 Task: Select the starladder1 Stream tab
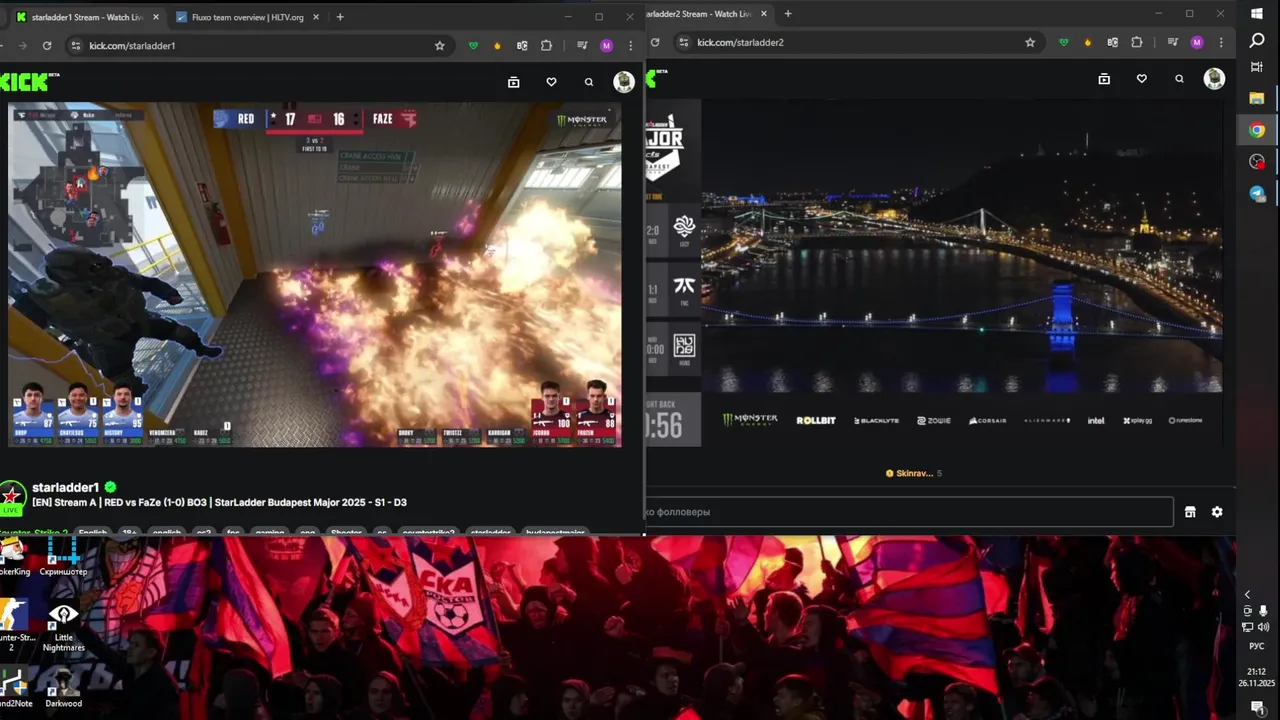pyautogui.click(x=87, y=17)
